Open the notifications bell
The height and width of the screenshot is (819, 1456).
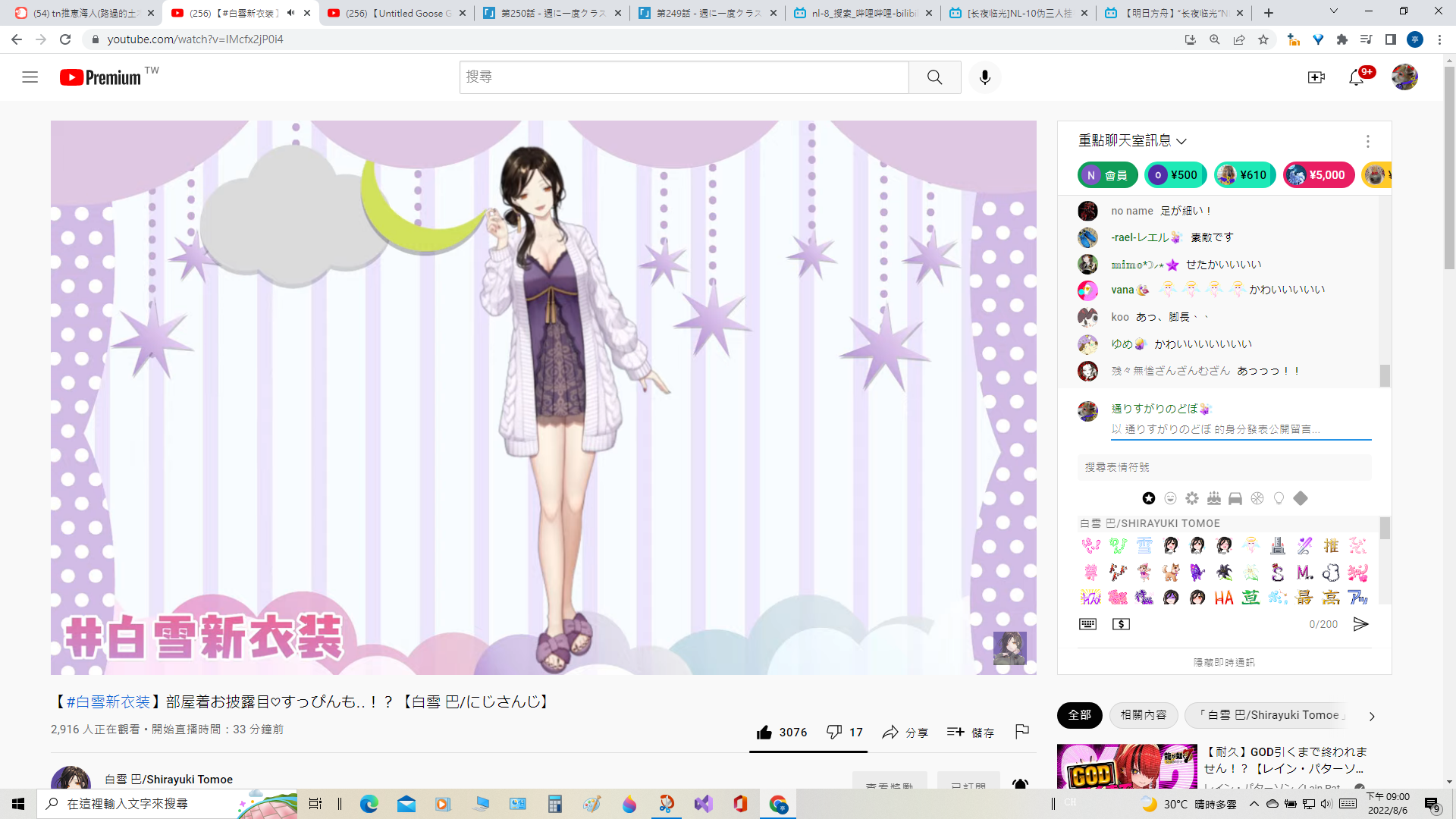[x=1357, y=77]
